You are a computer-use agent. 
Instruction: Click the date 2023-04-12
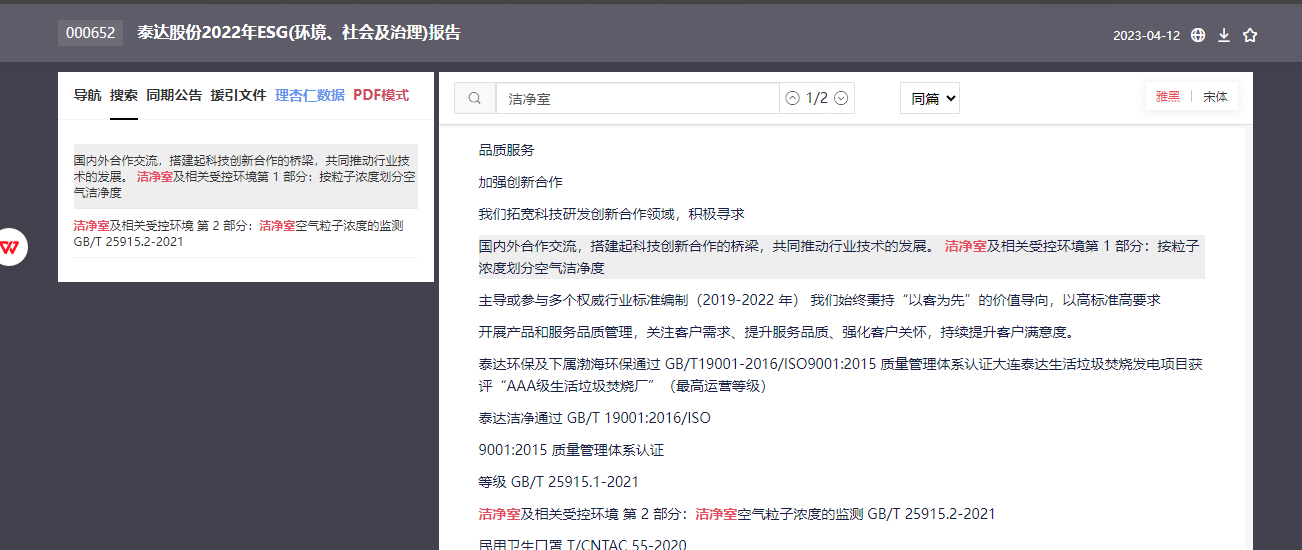1146,35
